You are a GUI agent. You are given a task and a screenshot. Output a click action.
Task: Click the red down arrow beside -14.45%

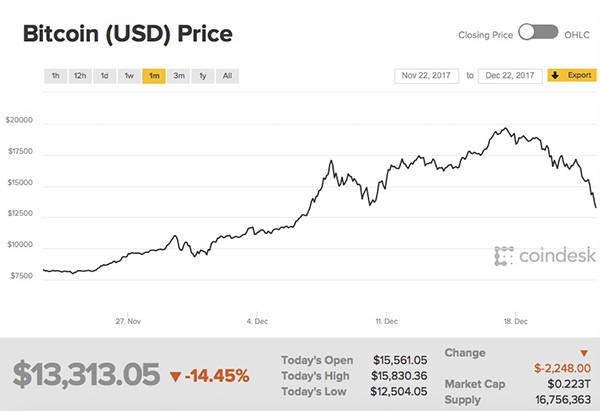(175, 376)
